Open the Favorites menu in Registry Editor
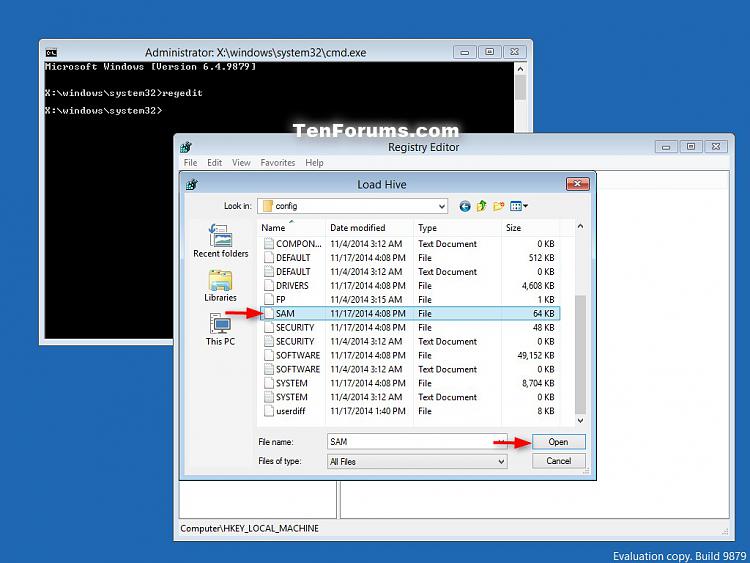 (x=277, y=163)
